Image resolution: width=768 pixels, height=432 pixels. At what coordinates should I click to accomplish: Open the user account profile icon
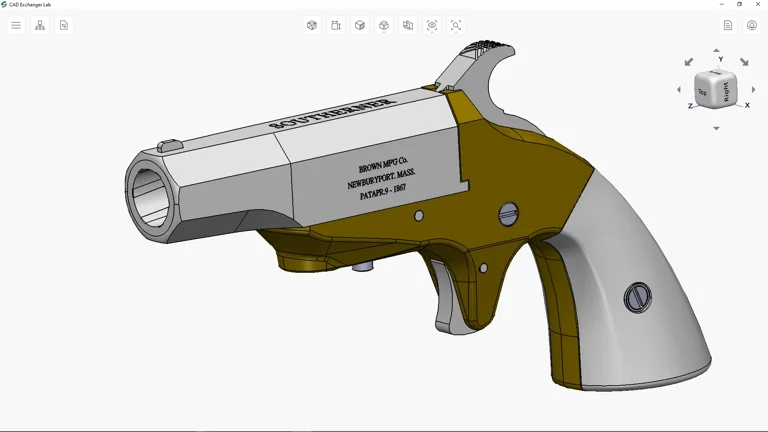pyautogui.click(x=752, y=25)
